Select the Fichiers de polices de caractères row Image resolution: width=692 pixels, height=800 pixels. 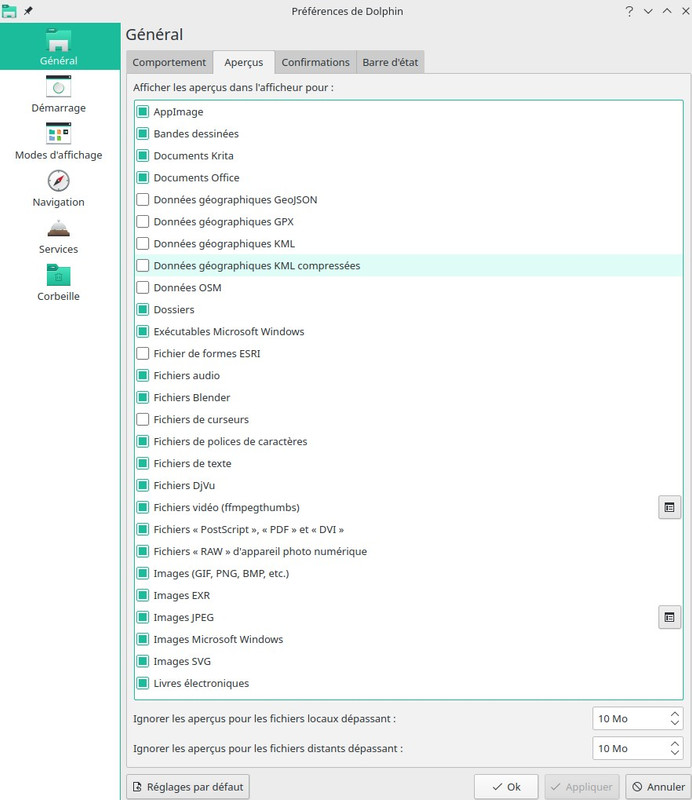point(409,441)
